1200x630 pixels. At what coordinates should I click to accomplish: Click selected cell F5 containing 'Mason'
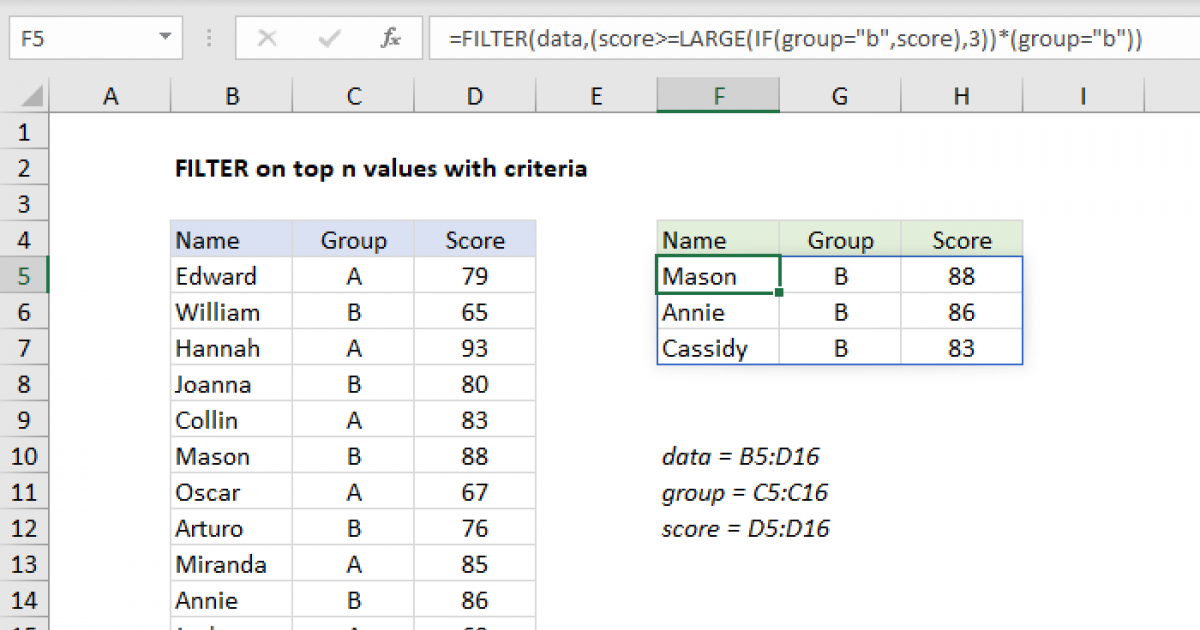click(718, 276)
